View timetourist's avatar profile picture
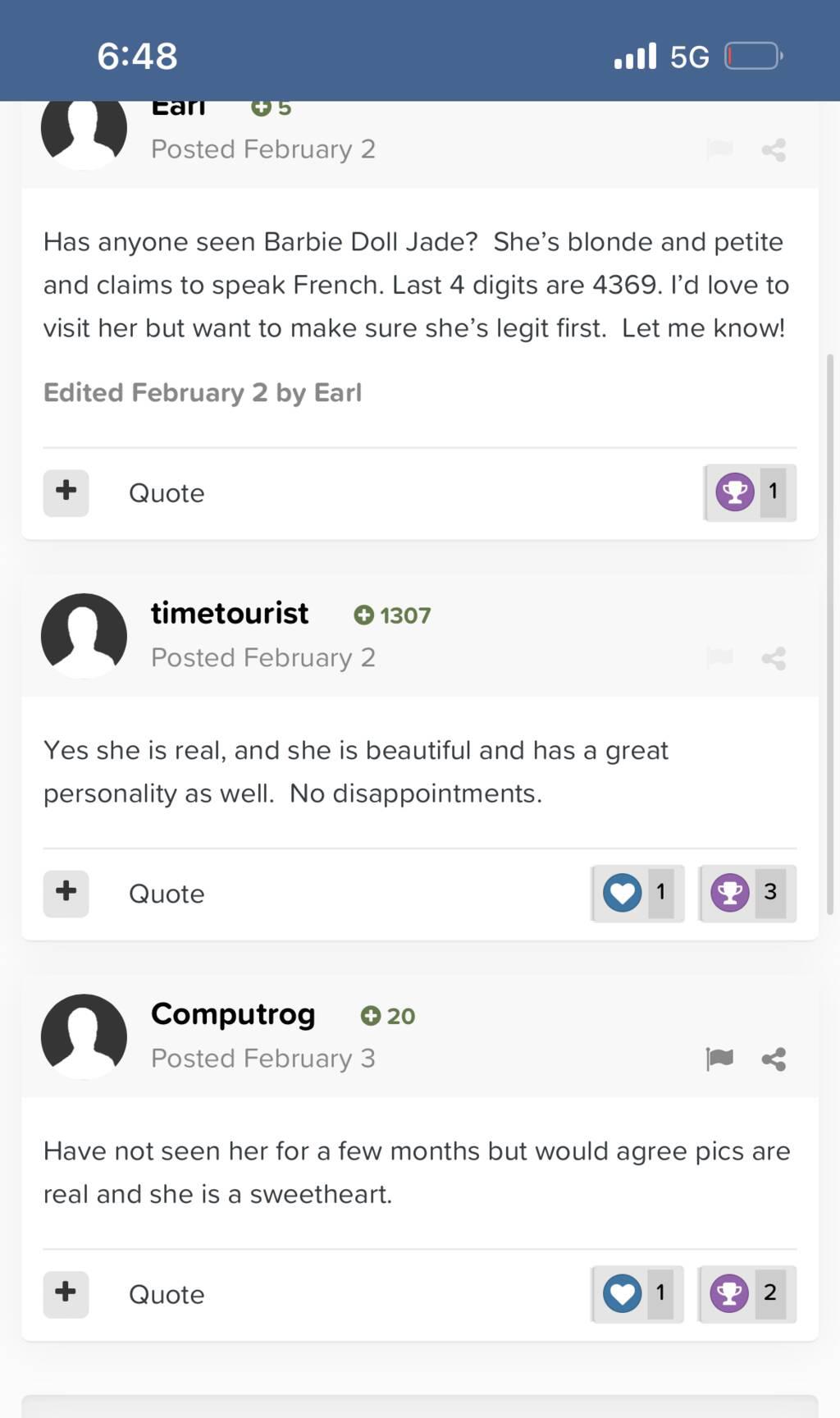 [x=84, y=636]
